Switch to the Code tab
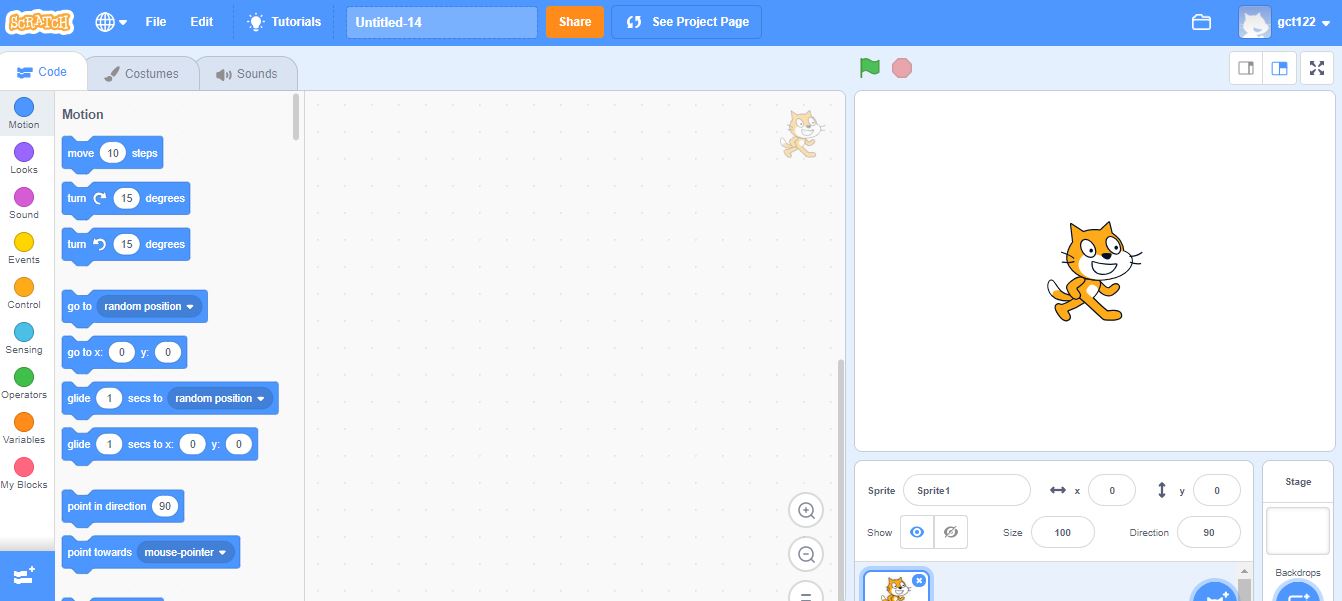Image resolution: width=1342 pixels, height=601 pixels. [x=42, y=72]
